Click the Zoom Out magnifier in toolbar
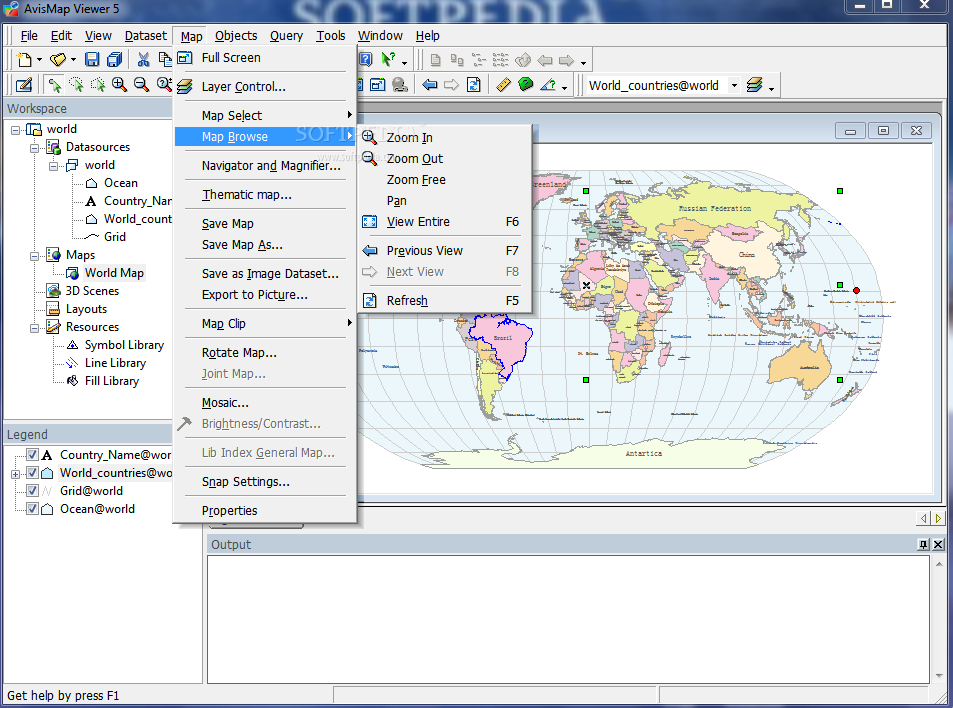This screenshot has height=708, width=953. tap(141, 85)
